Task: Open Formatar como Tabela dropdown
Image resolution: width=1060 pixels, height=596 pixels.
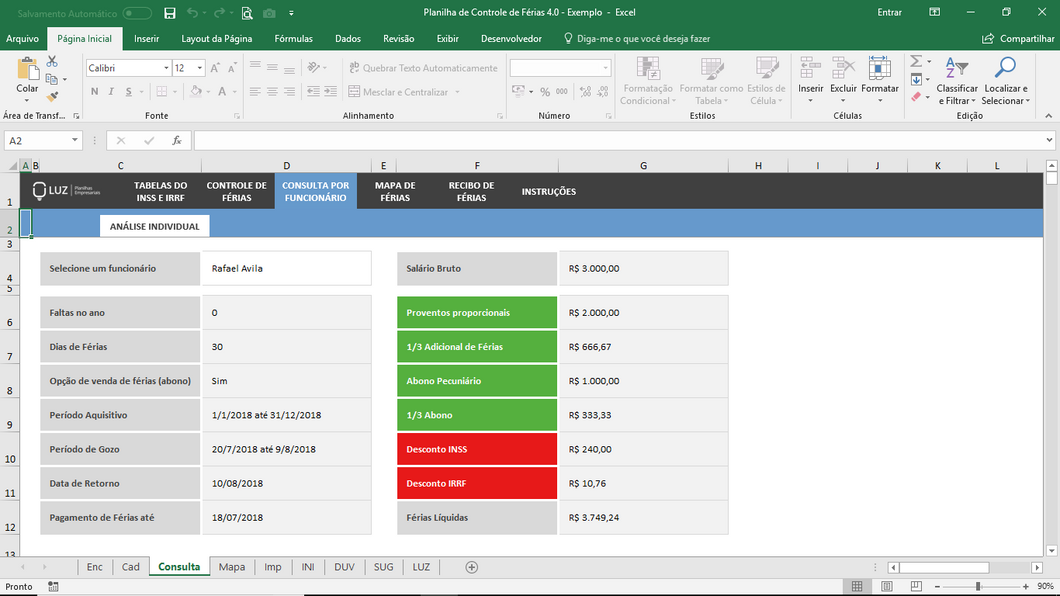Action: click(711, 82)
